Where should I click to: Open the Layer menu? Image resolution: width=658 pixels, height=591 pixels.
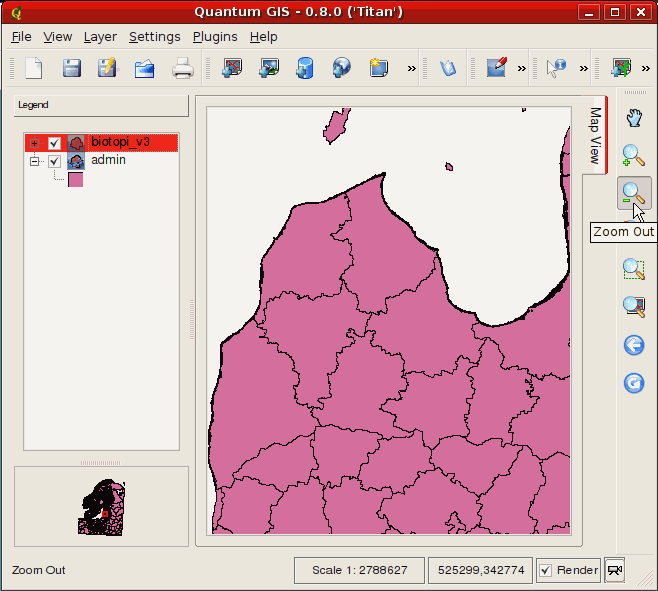[x=100, y=37]
